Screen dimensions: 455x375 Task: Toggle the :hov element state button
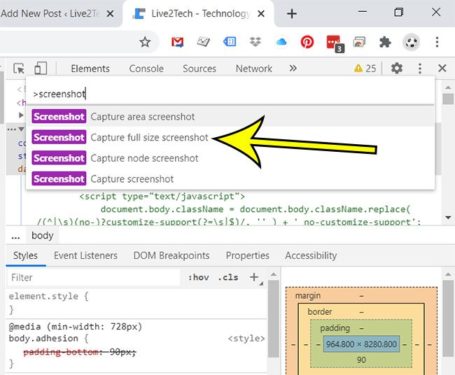point(199,277)
